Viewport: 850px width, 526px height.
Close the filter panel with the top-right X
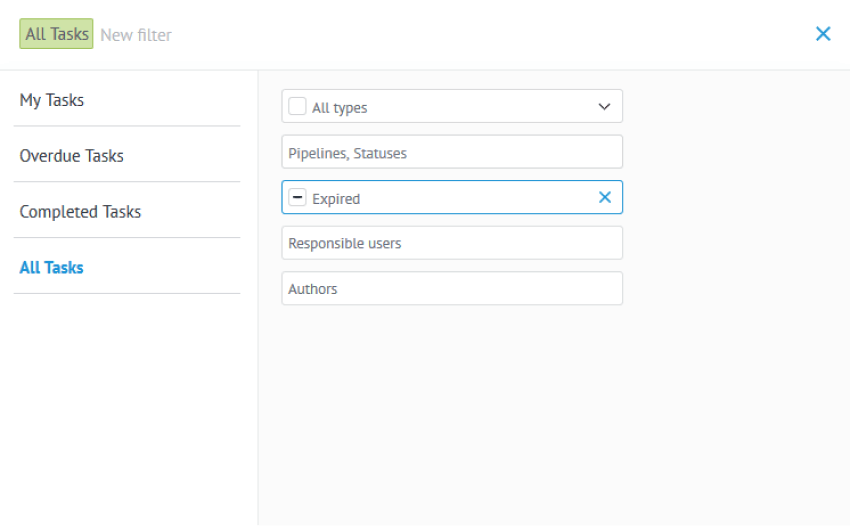click(822, 34)
